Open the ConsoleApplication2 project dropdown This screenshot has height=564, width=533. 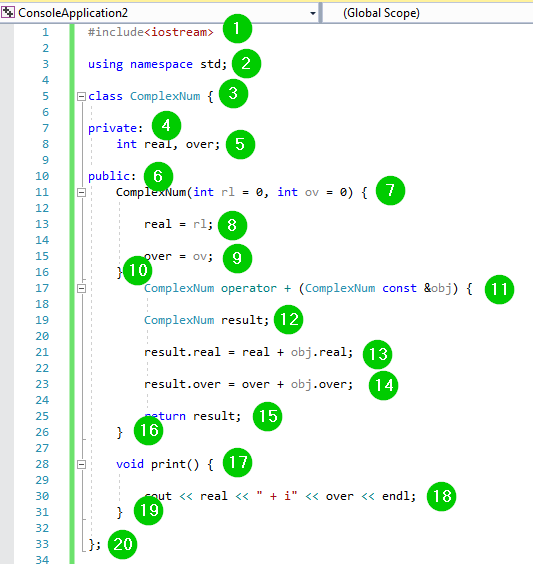[x=313, y=13]
